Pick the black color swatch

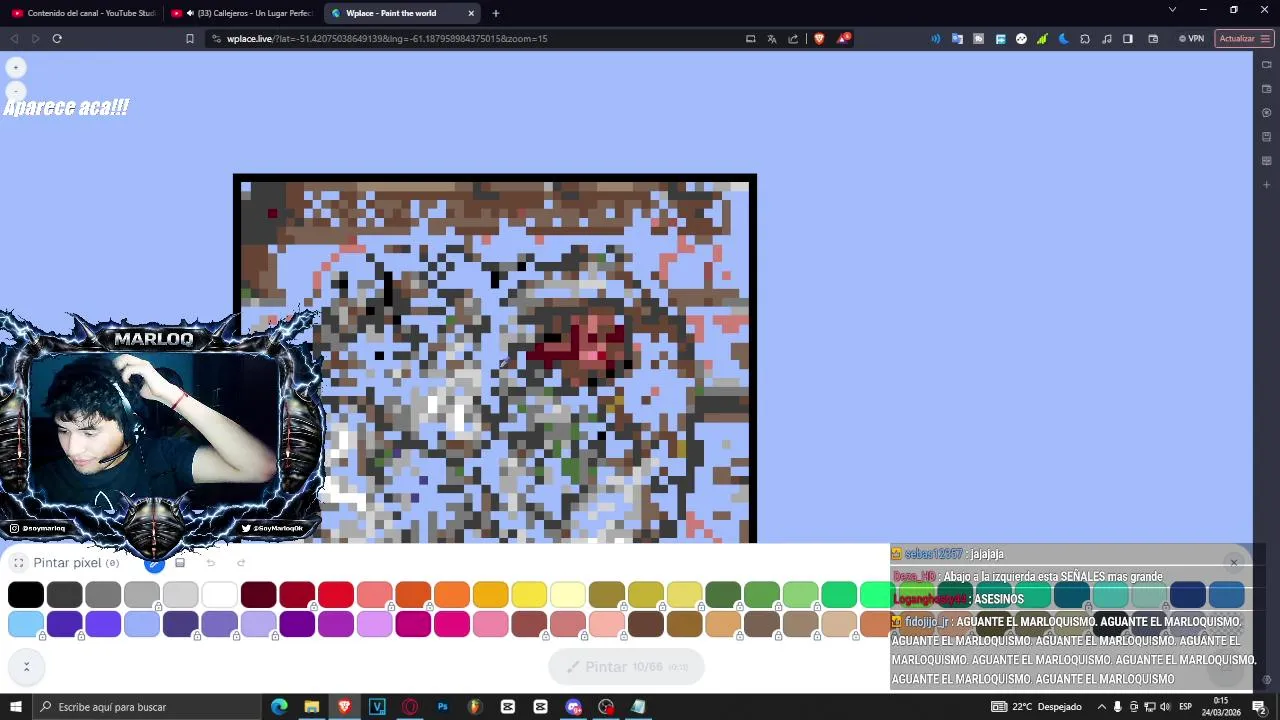tap(26, 595)
